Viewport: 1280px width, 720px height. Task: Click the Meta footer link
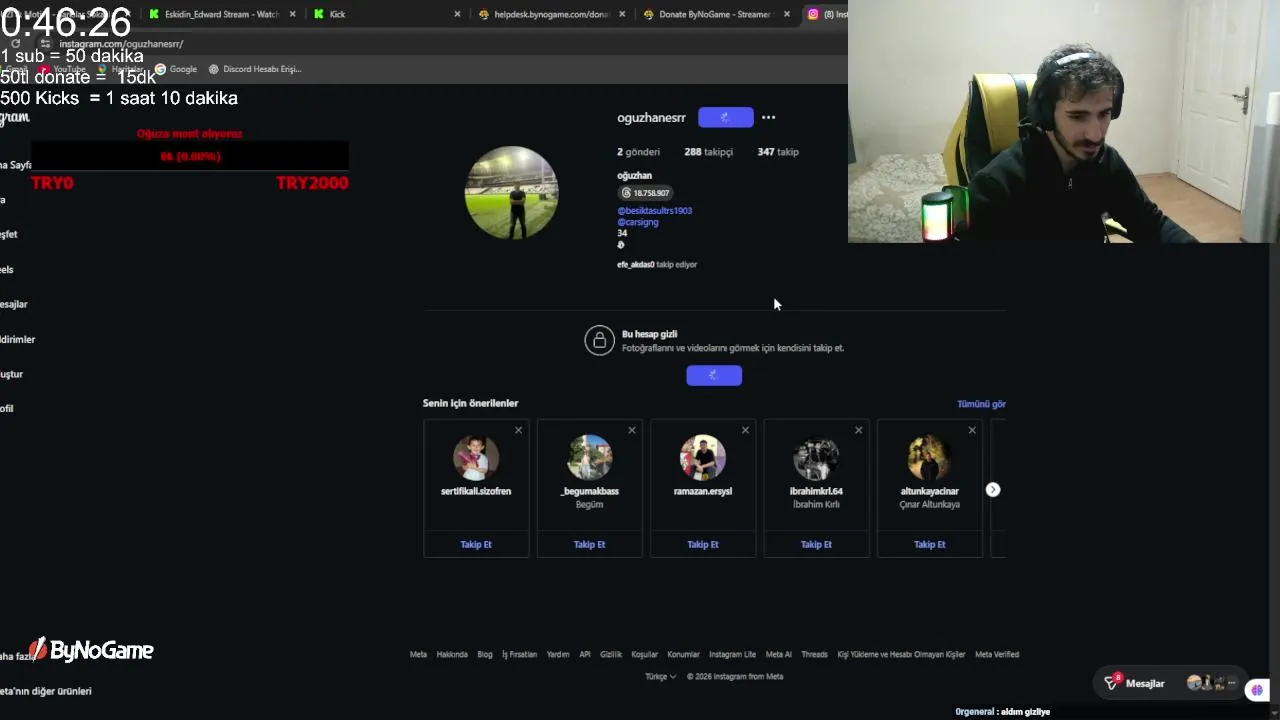pyautogui.click(x=418, y=654)
